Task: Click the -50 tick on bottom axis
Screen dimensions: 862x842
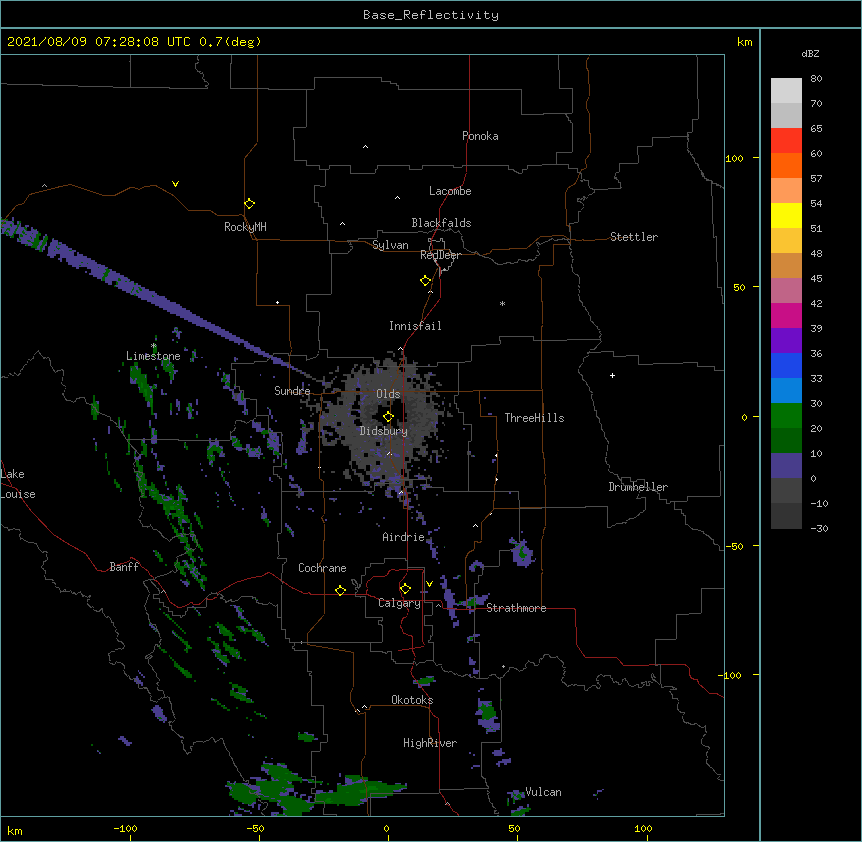Action: click(x=255, y=828)
